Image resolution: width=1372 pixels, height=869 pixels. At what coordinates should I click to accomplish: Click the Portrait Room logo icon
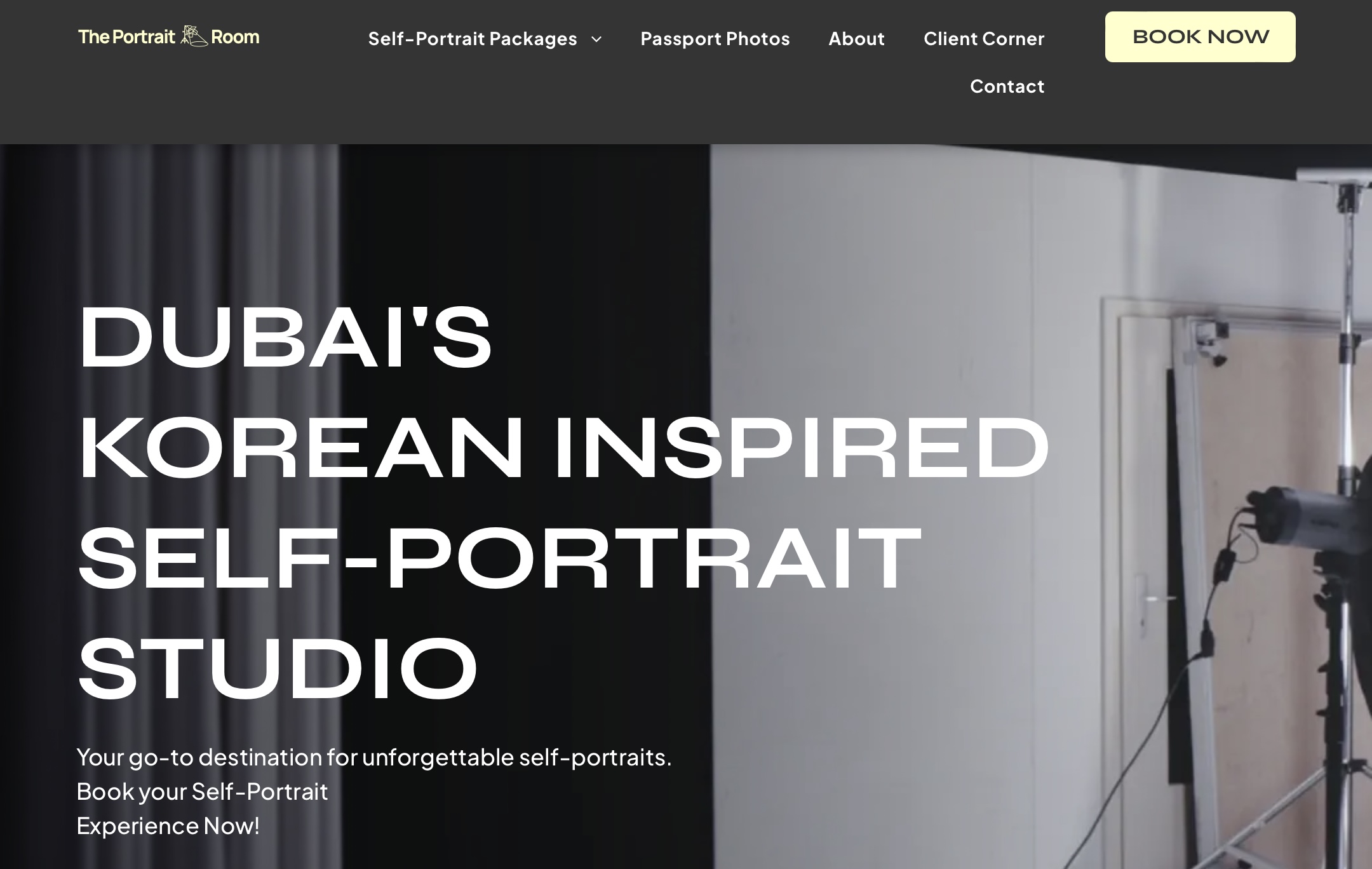(194, 36)
